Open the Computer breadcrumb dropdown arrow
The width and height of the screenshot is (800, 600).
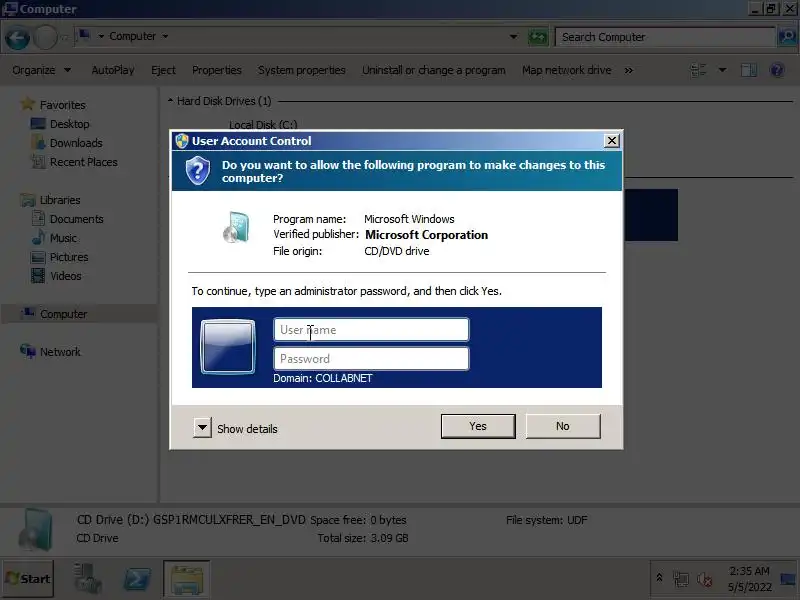[x=165, y=36]
